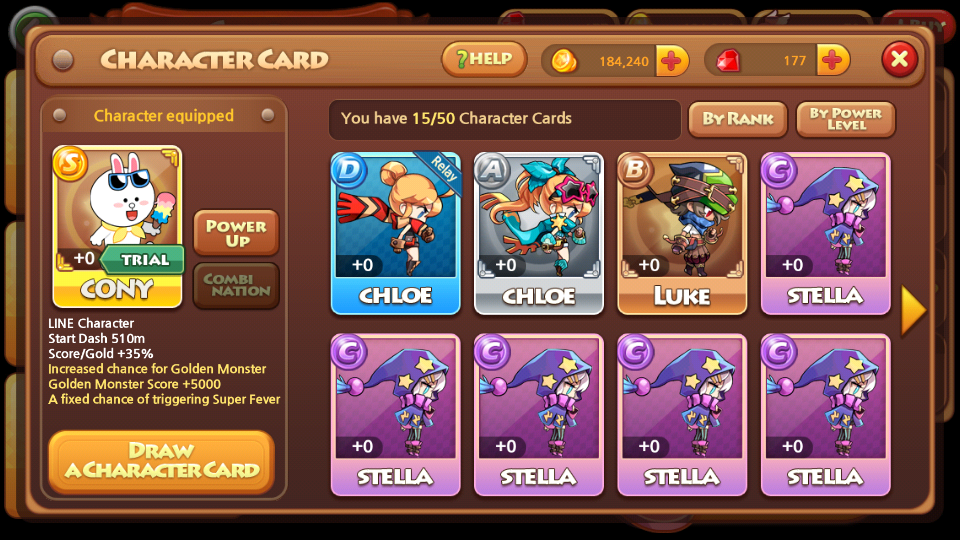Image resolution: width=960 pixels, height=540 pixels.
Task: Sort cards By Power Level
Action: click(x=846, y=119)
